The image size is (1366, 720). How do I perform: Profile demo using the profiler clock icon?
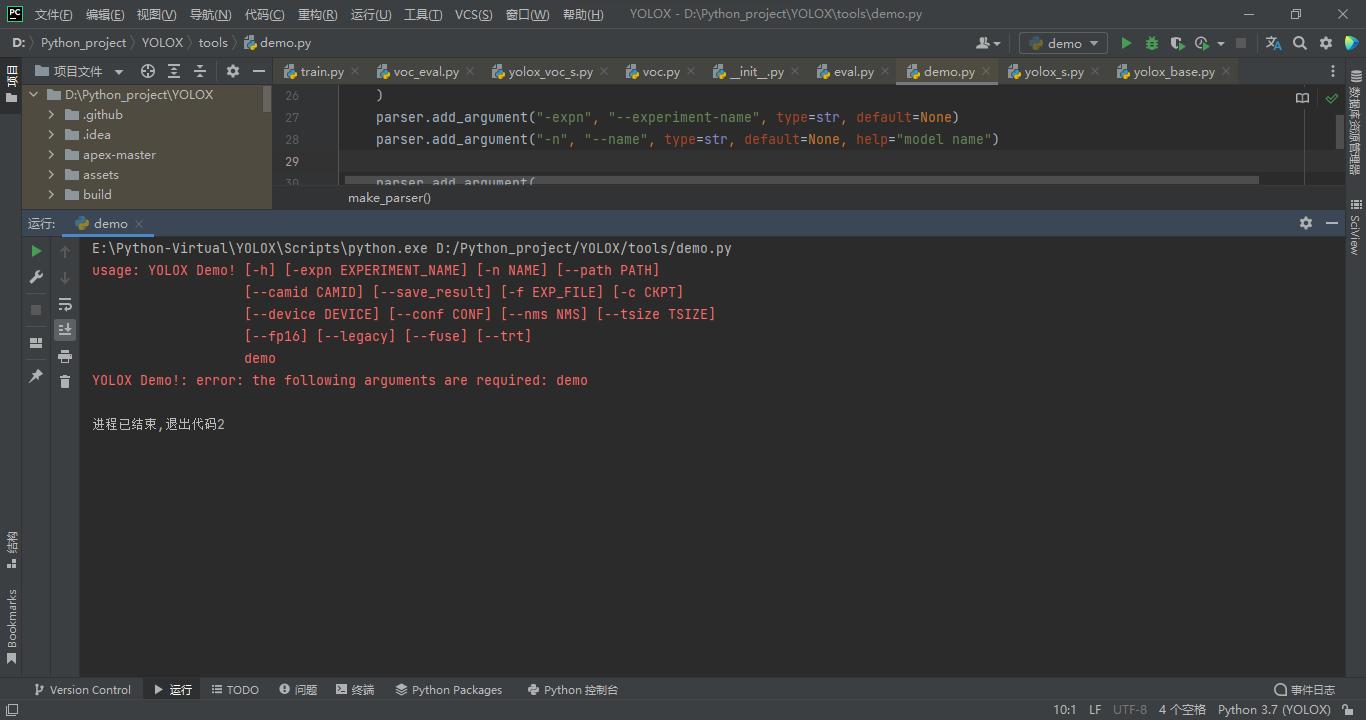(x=1200, y=43)
